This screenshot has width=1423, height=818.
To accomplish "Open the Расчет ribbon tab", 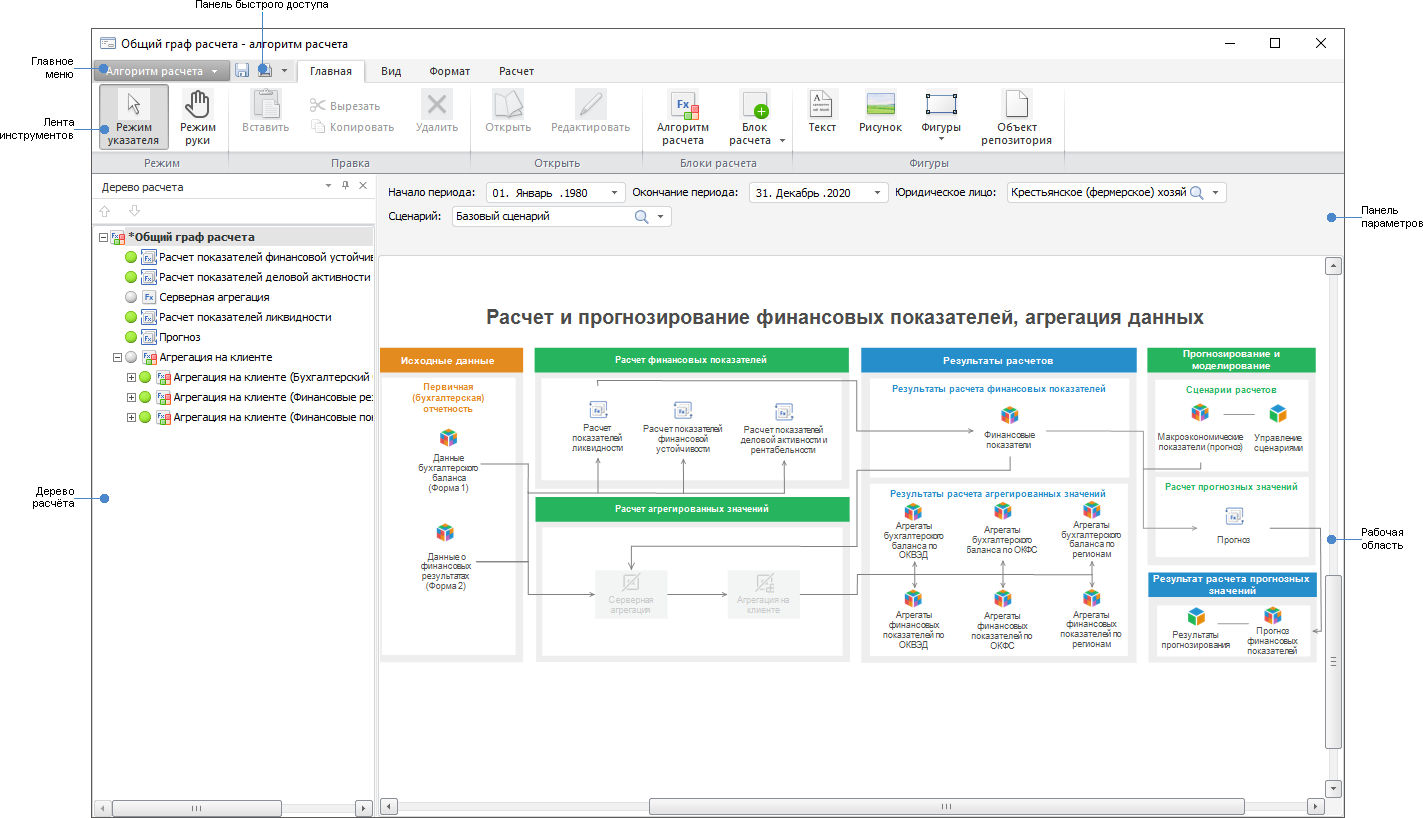I will (515, 71).
